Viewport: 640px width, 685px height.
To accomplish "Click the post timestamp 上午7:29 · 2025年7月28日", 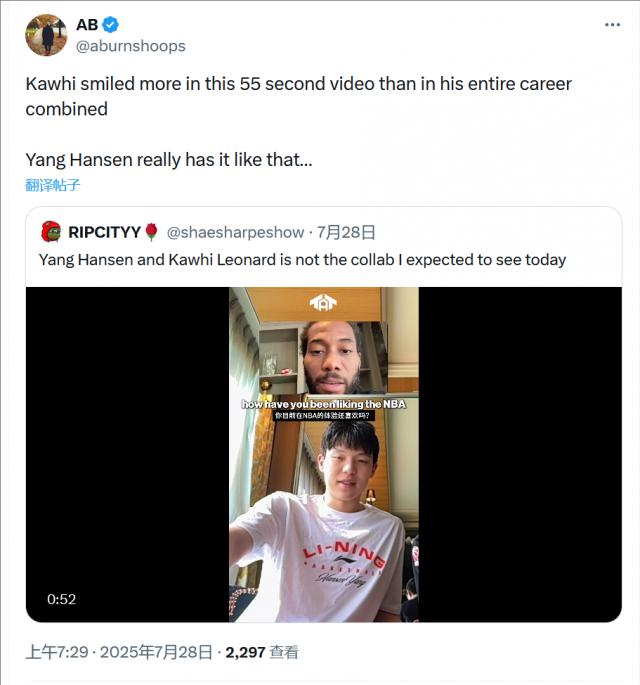I will pos(119,652).
